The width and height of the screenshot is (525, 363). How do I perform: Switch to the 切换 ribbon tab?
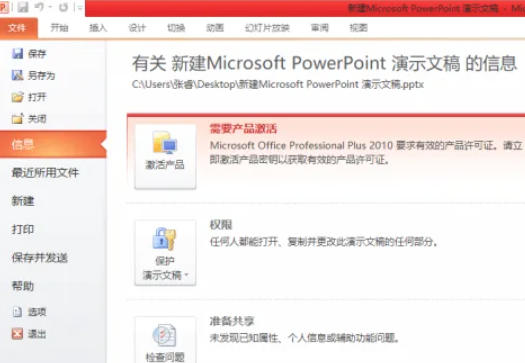(176, 28)
